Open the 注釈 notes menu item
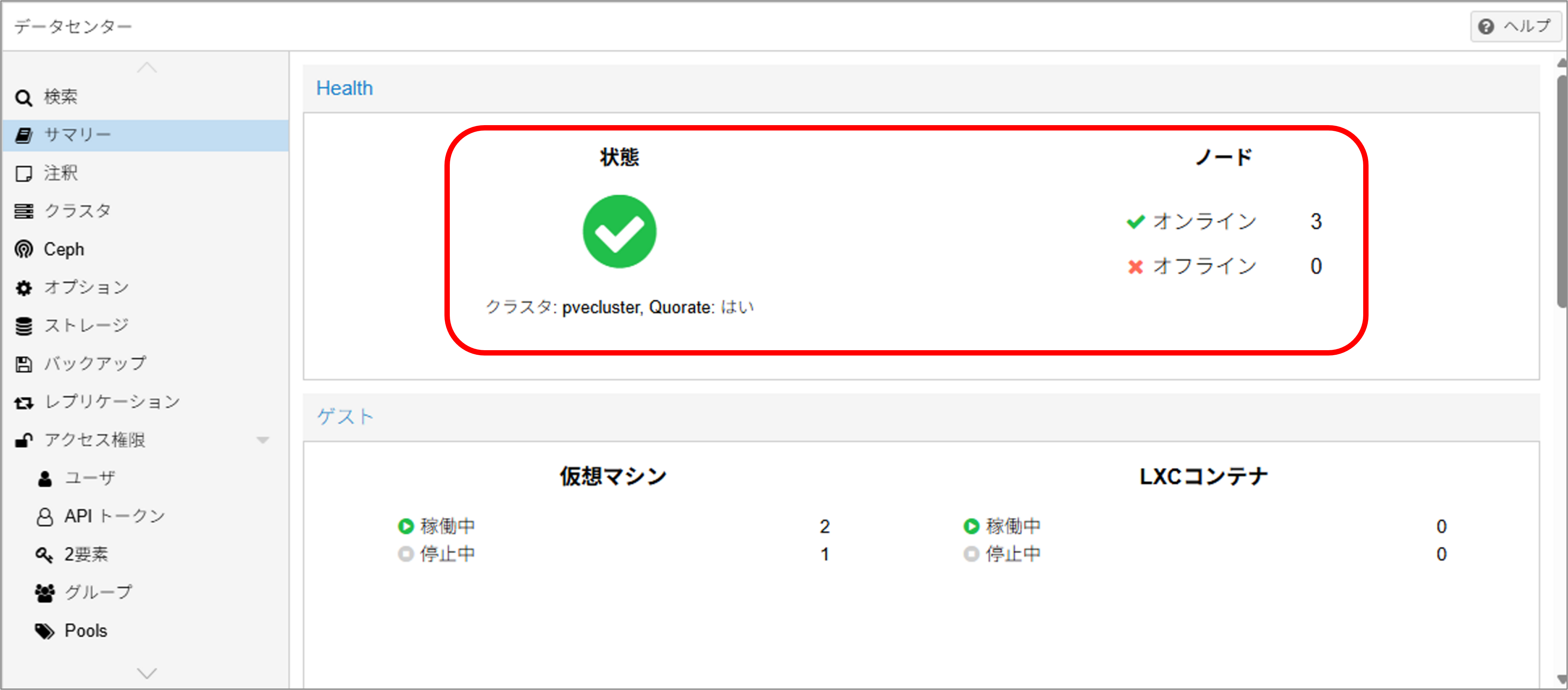 [x=60, y=173]
